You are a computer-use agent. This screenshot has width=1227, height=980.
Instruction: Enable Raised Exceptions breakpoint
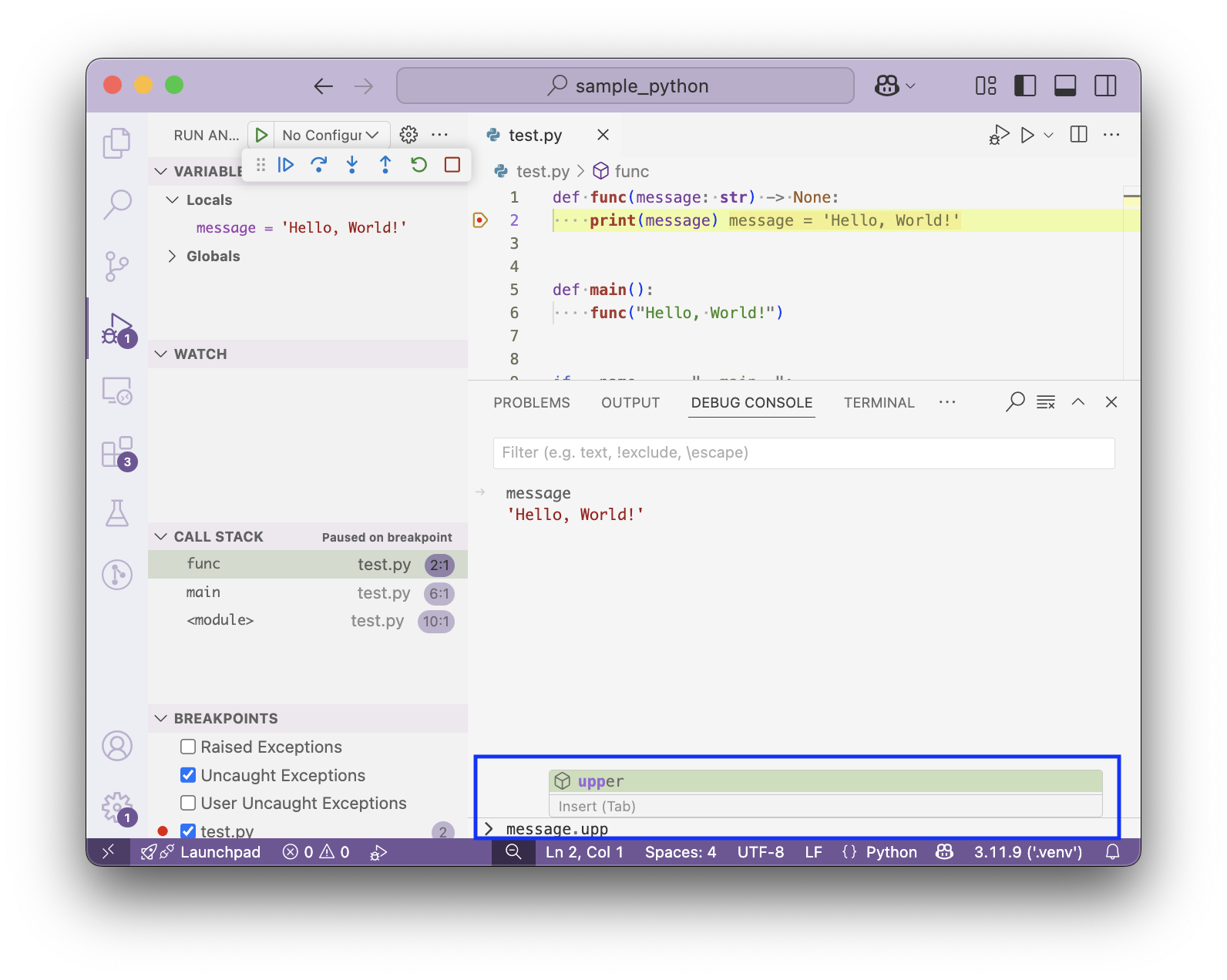[188, 747]
